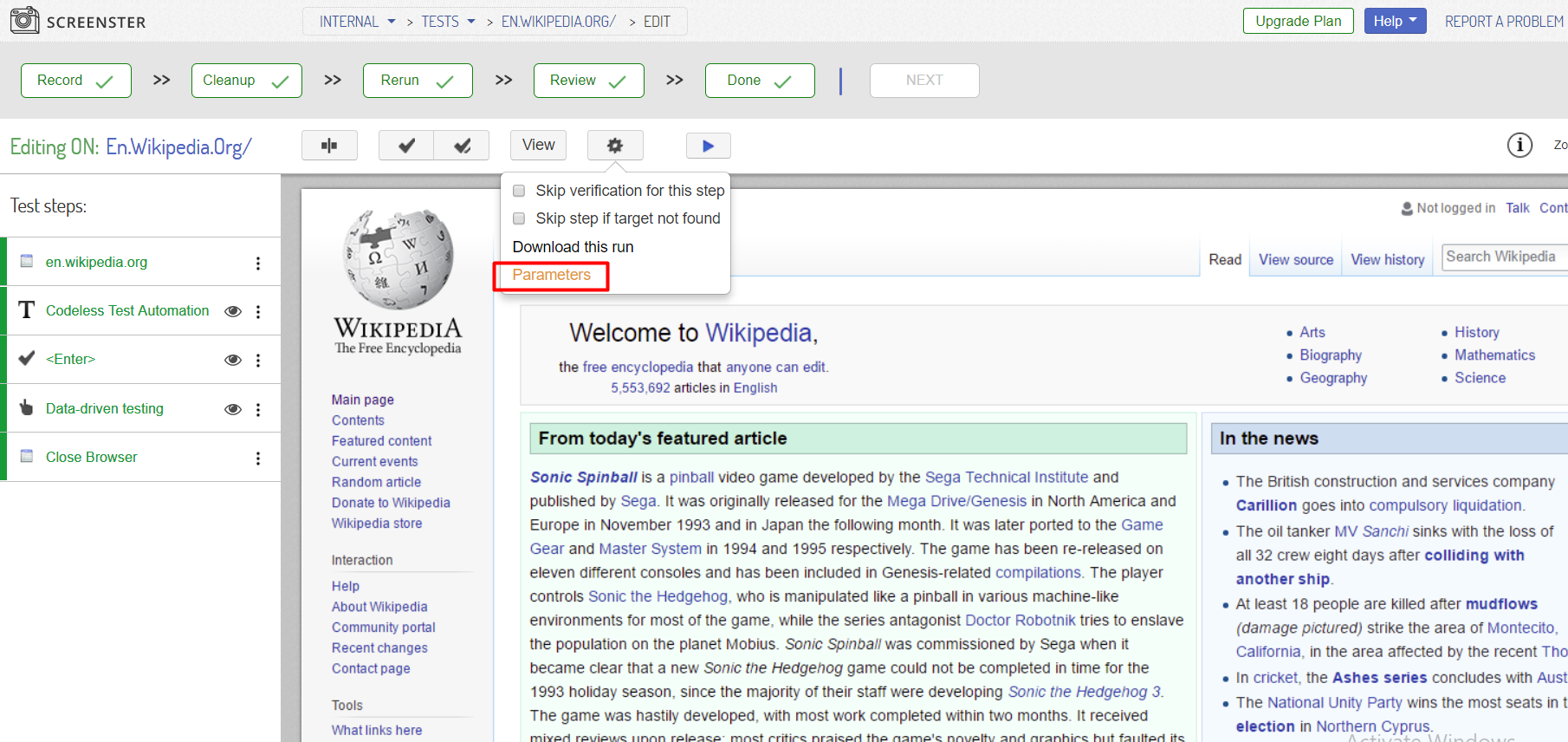The width and height of the screenshot is (1568, 742).
Task: Expand the TESTS breadcrumb dropdown
Action: coord(471,22)
